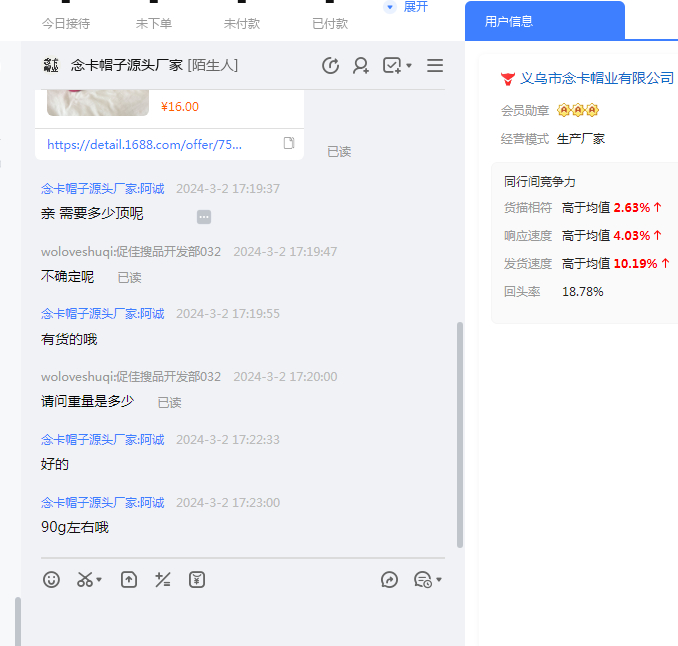Open the hamburger menu in chat header
Image resolution: width=678 pixels, height=646 pixels.
pos(435,66)
